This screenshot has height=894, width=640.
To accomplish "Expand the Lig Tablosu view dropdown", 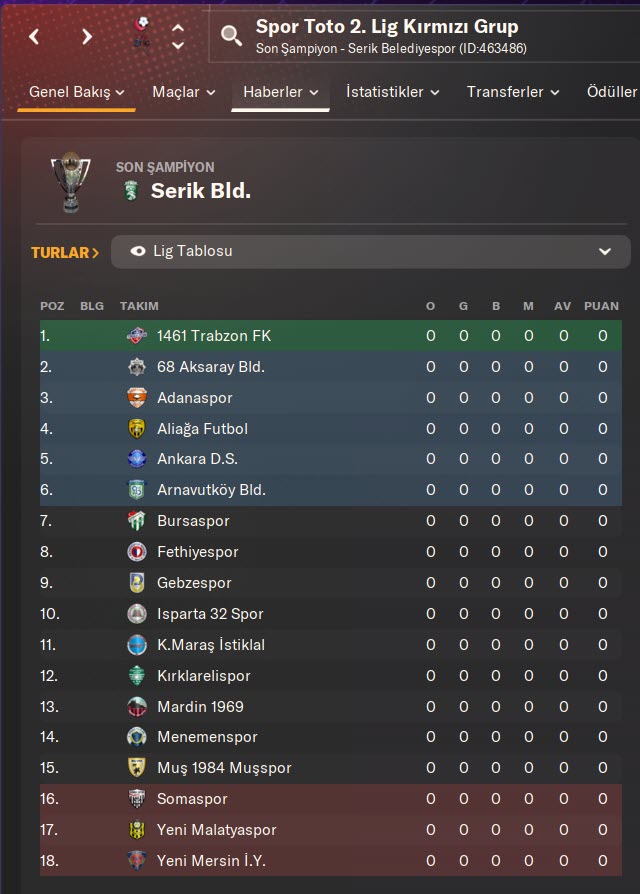I will point(604,252).
